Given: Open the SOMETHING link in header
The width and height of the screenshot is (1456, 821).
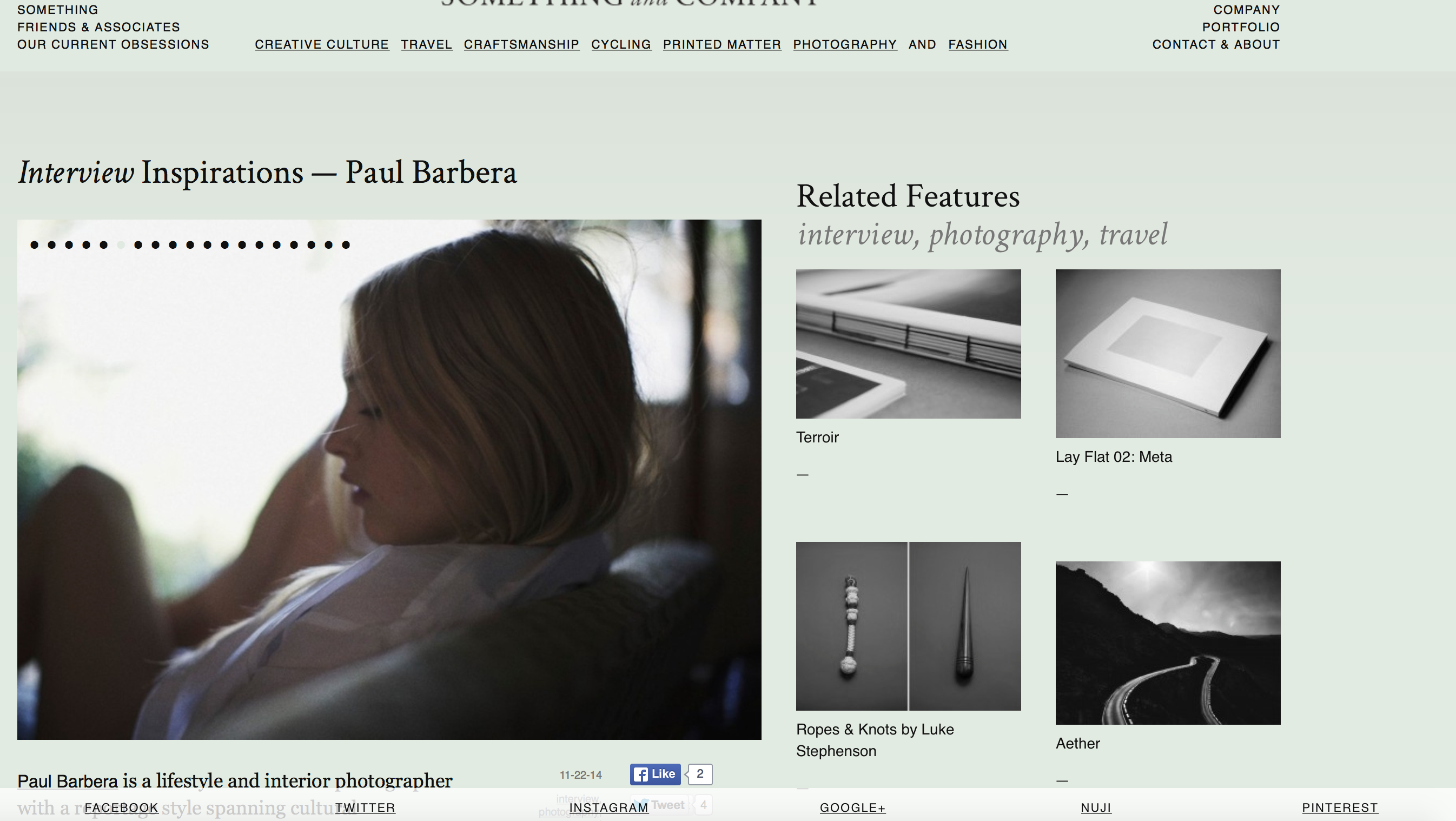Looking at the screenshot, I should [58, 10].
